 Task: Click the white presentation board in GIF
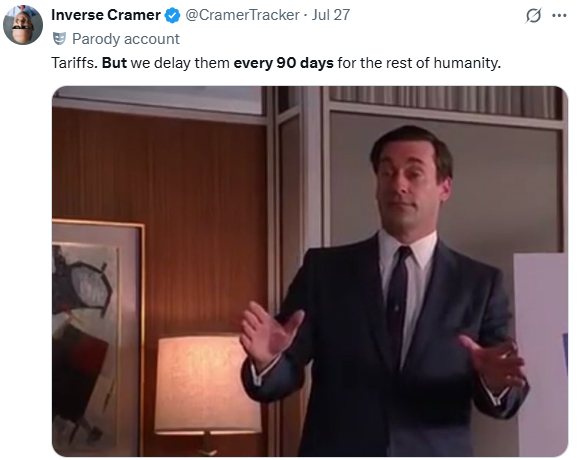click(x=541, y=354)
